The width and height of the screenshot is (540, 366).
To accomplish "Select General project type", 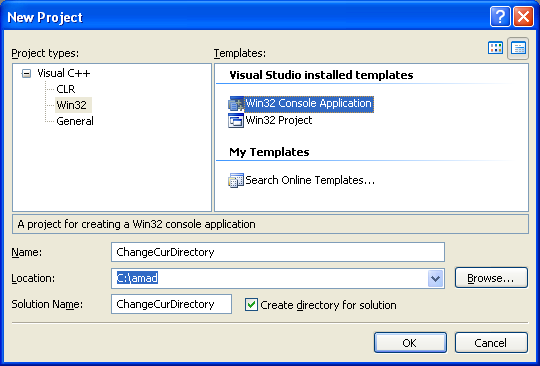I will click(75, 121).
